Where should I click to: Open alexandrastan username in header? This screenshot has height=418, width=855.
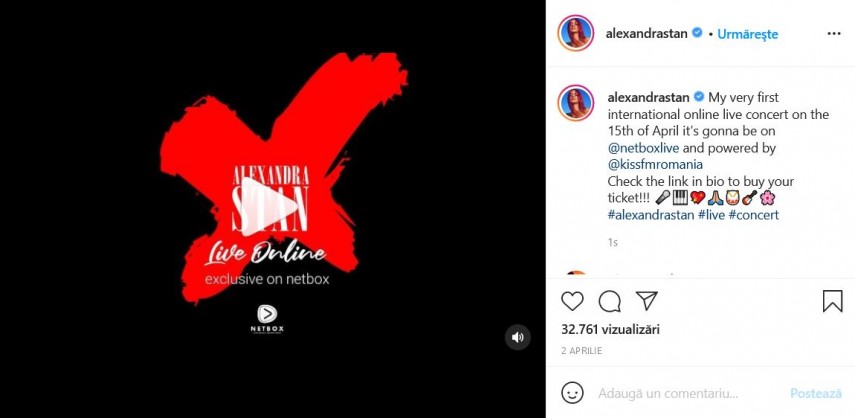point(647,34)
